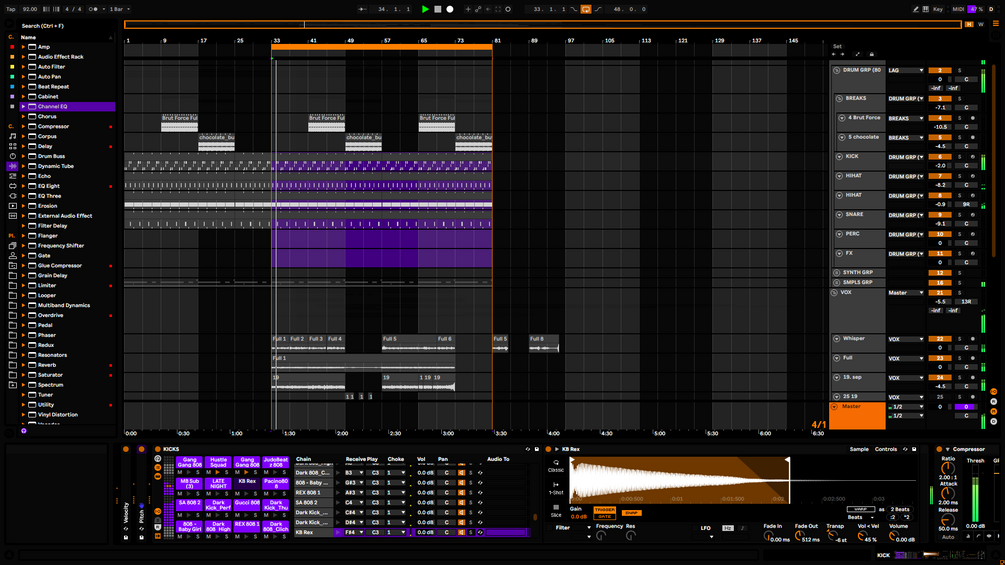Adjust the Simpler Volume knob

pos(893,536)
